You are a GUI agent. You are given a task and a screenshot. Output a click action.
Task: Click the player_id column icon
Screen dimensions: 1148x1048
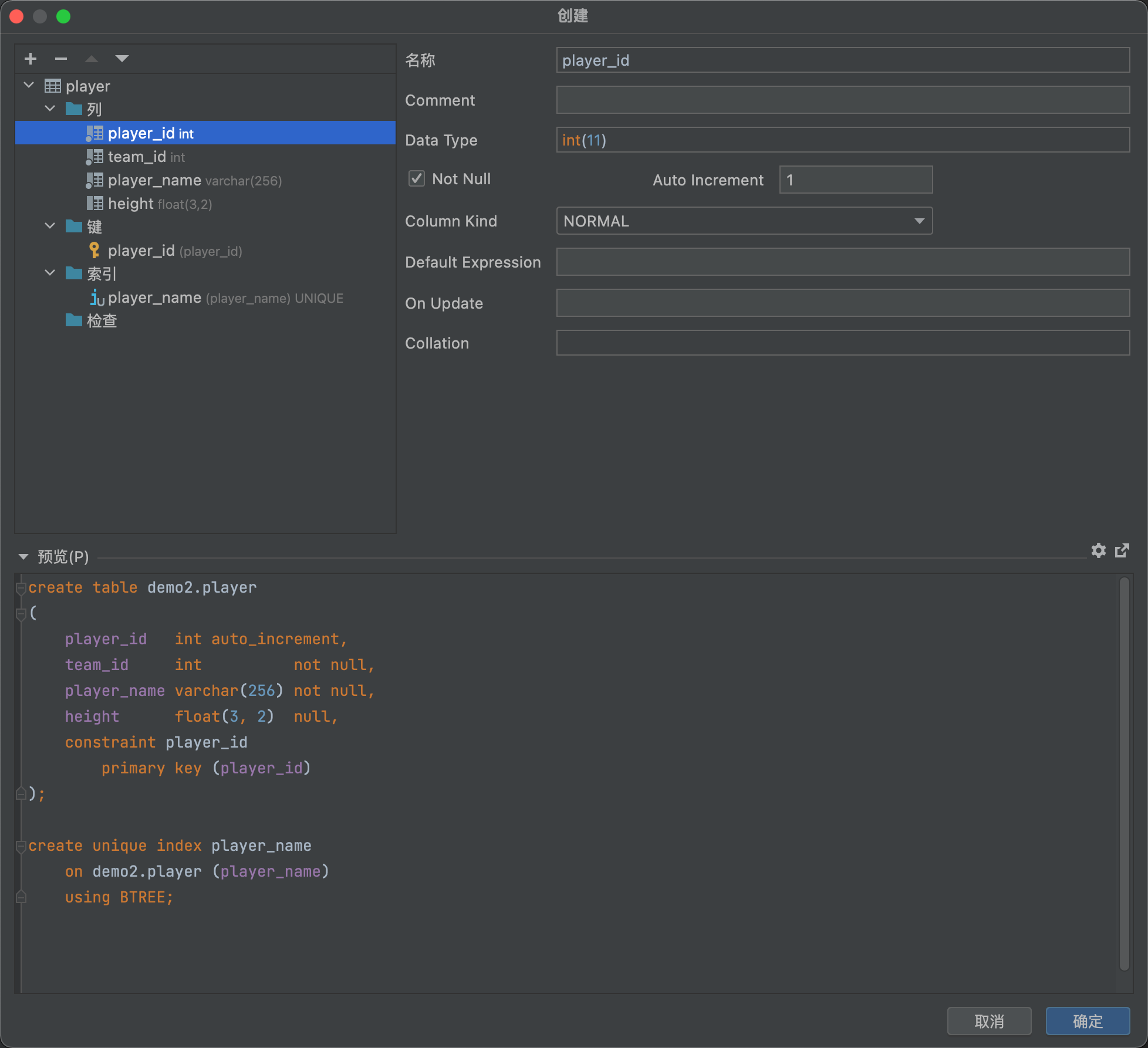[94, 133]
